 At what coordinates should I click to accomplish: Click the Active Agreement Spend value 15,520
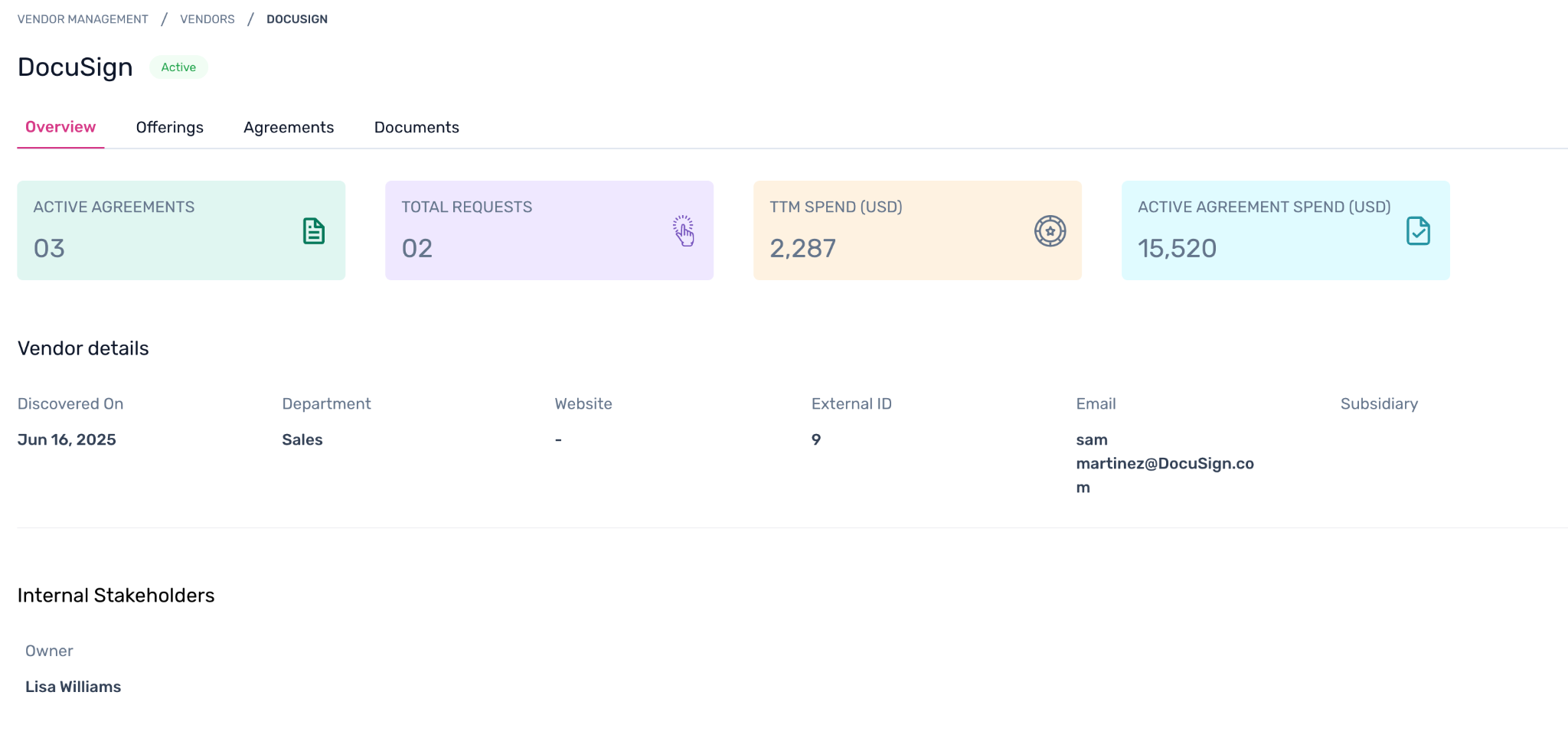click(1177, 248)
